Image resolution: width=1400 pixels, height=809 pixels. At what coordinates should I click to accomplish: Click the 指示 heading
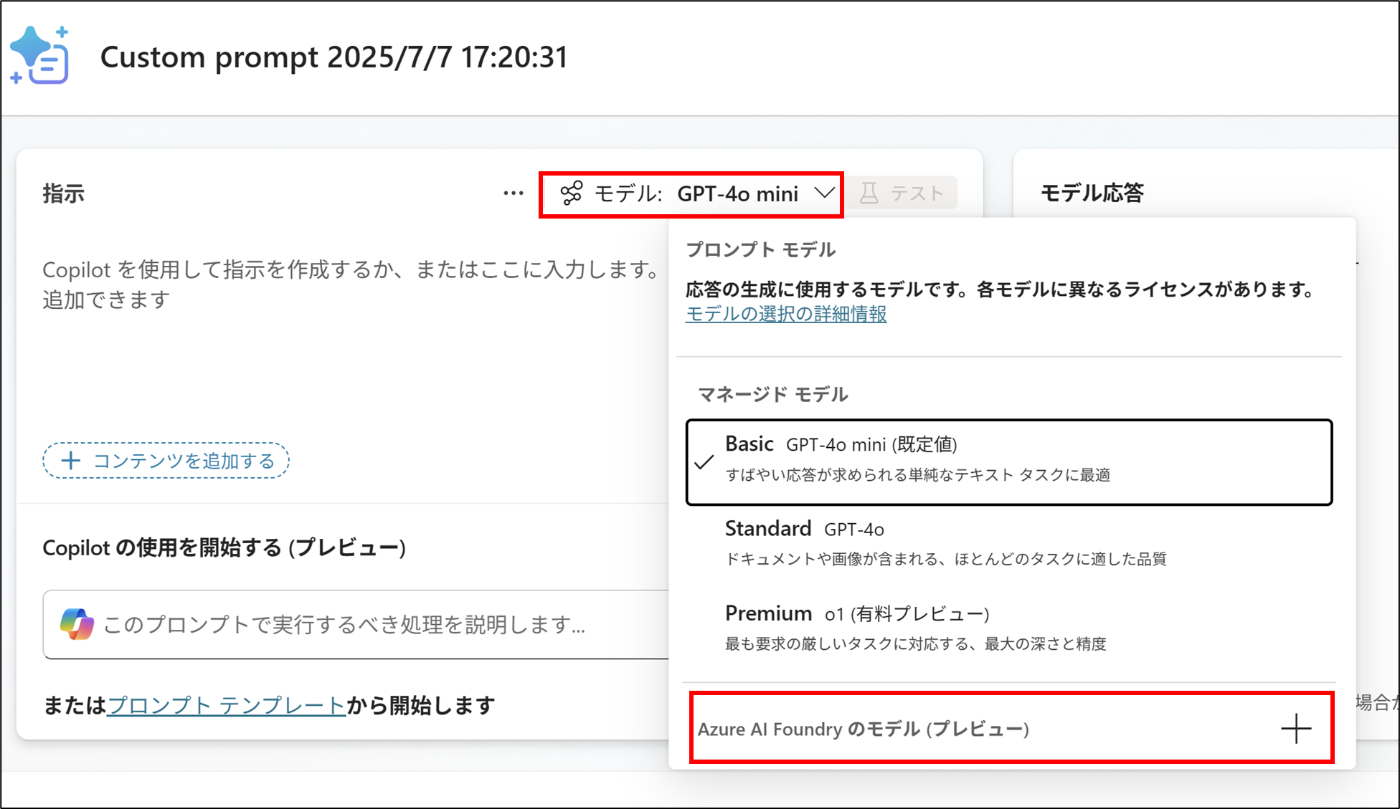point(64,194)
